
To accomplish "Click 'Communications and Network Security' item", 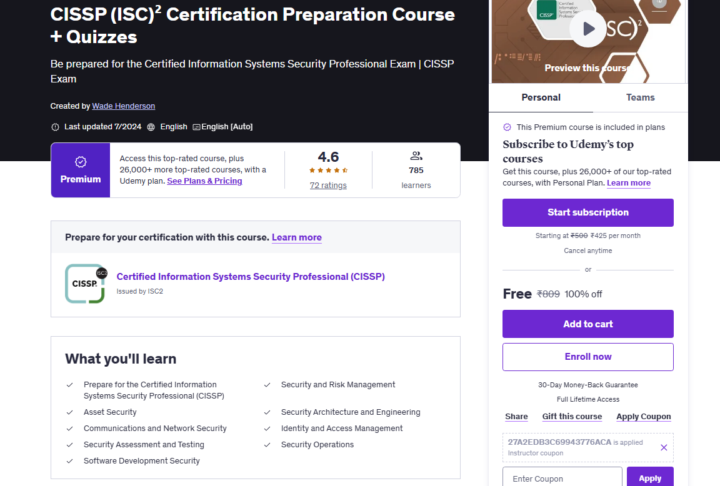I will point(155,429).
